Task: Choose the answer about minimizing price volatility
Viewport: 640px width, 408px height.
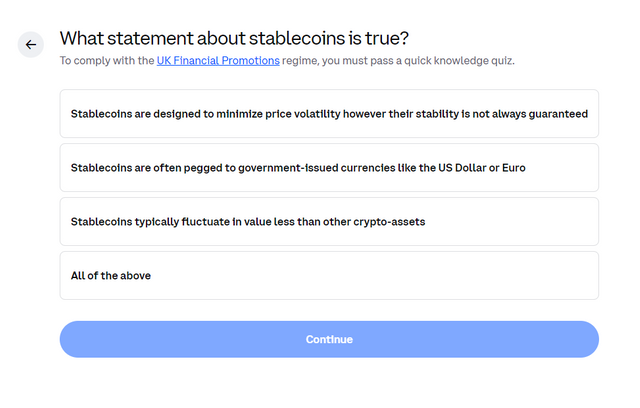Action: [x=329, y=113]
